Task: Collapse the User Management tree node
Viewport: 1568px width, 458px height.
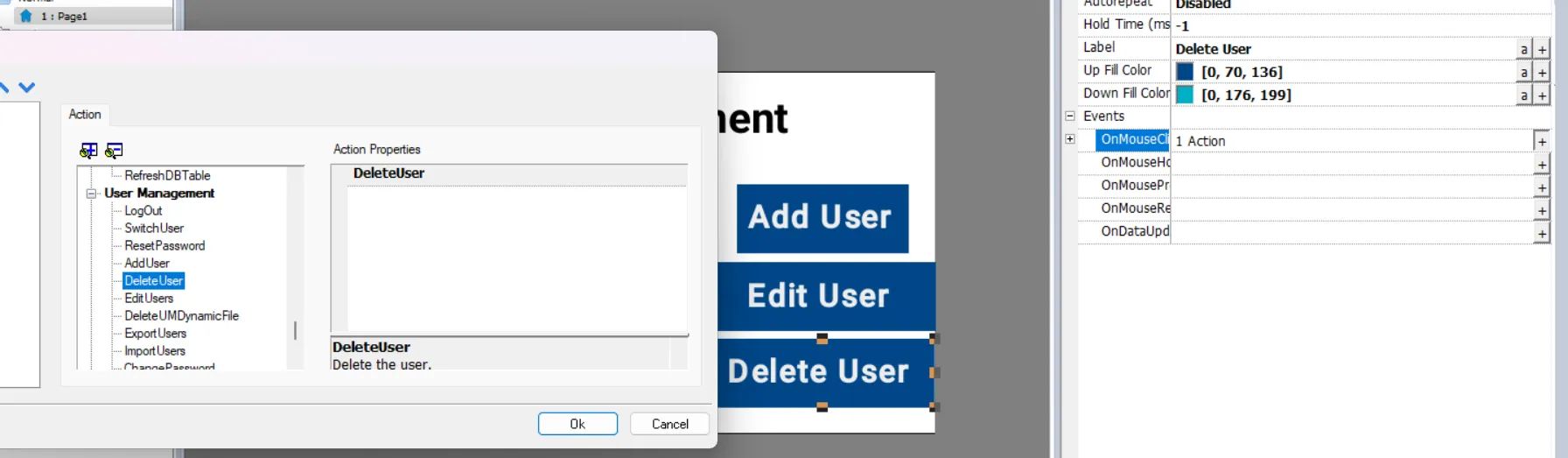Action: pos(91,194)
